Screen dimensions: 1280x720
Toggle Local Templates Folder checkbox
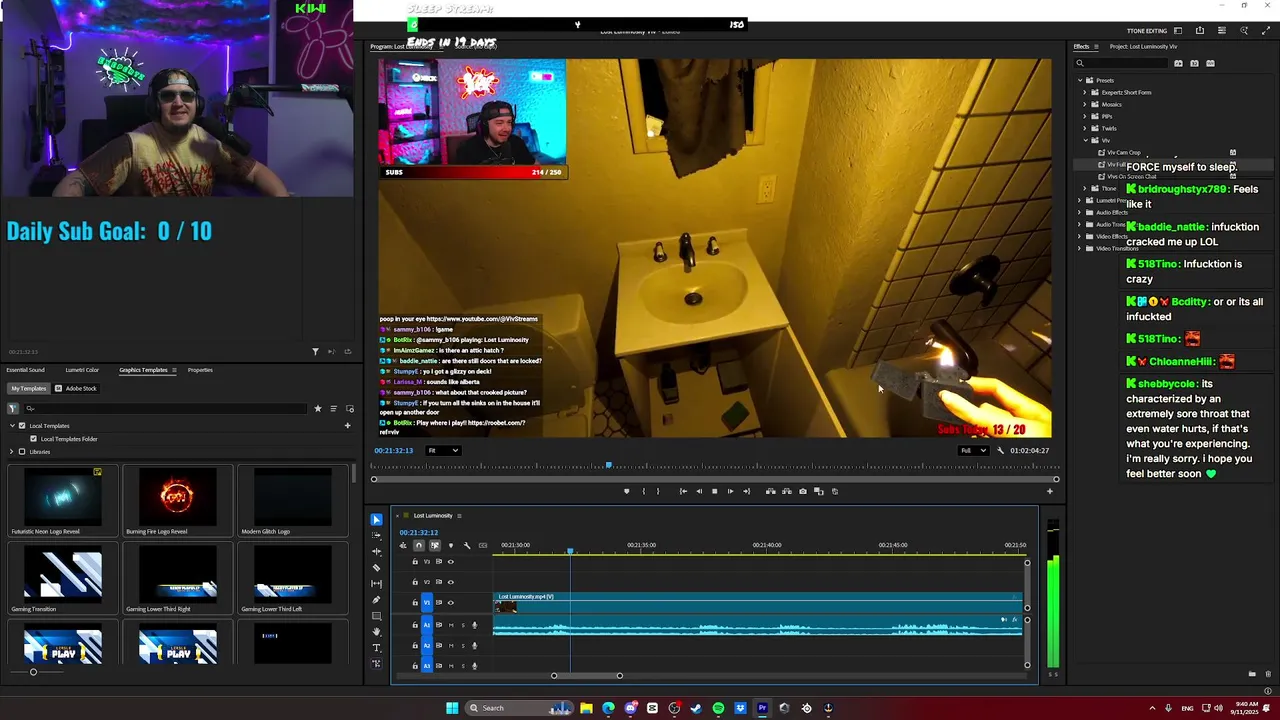33,439
